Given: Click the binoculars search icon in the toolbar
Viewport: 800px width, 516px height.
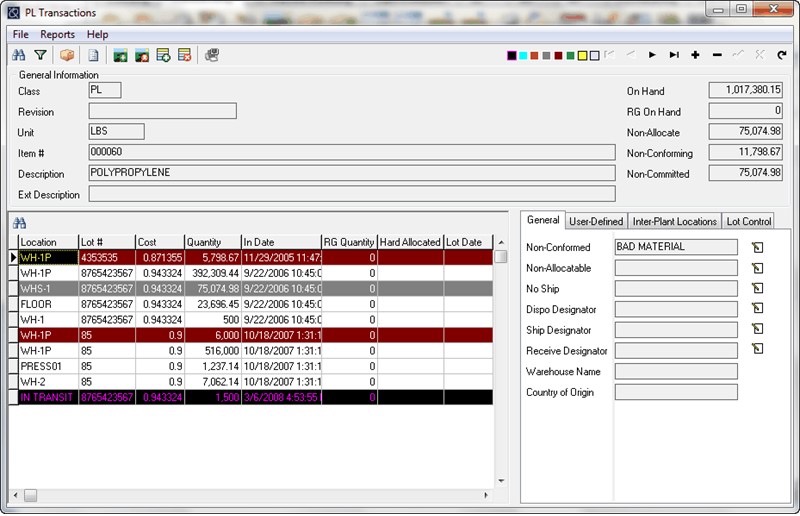Looking at the screenshot, I should pyautogui.click(x=18, y=55).
